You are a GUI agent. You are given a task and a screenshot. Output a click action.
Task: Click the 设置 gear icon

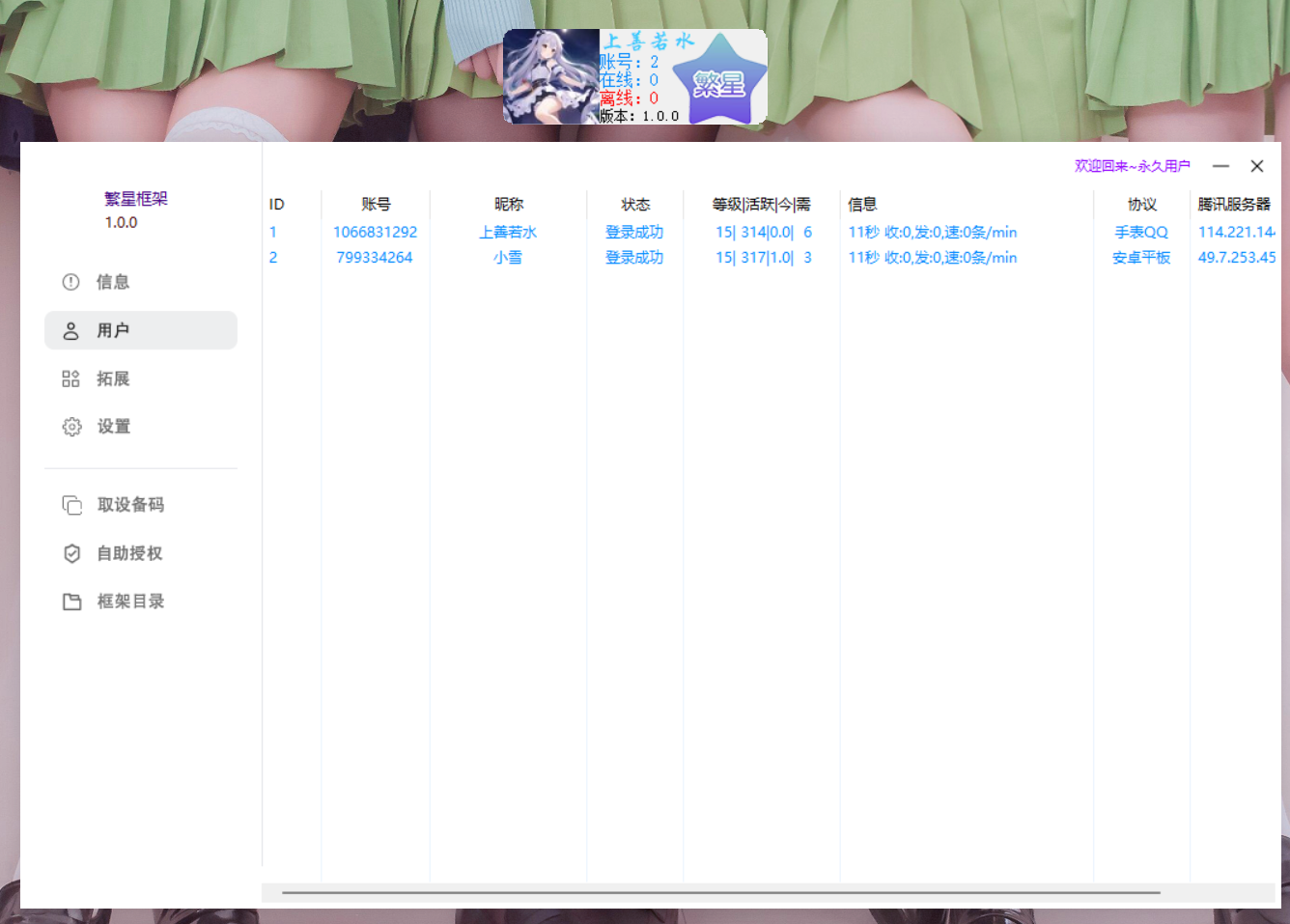(x=71, y=427)
